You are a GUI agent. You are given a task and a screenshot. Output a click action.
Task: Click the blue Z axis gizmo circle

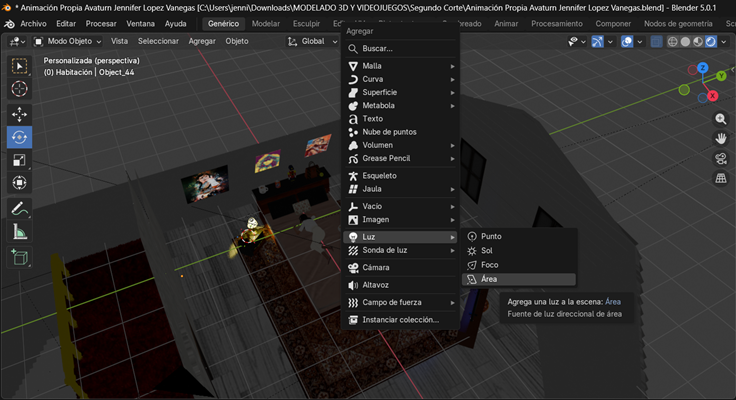tap(703, 68)
